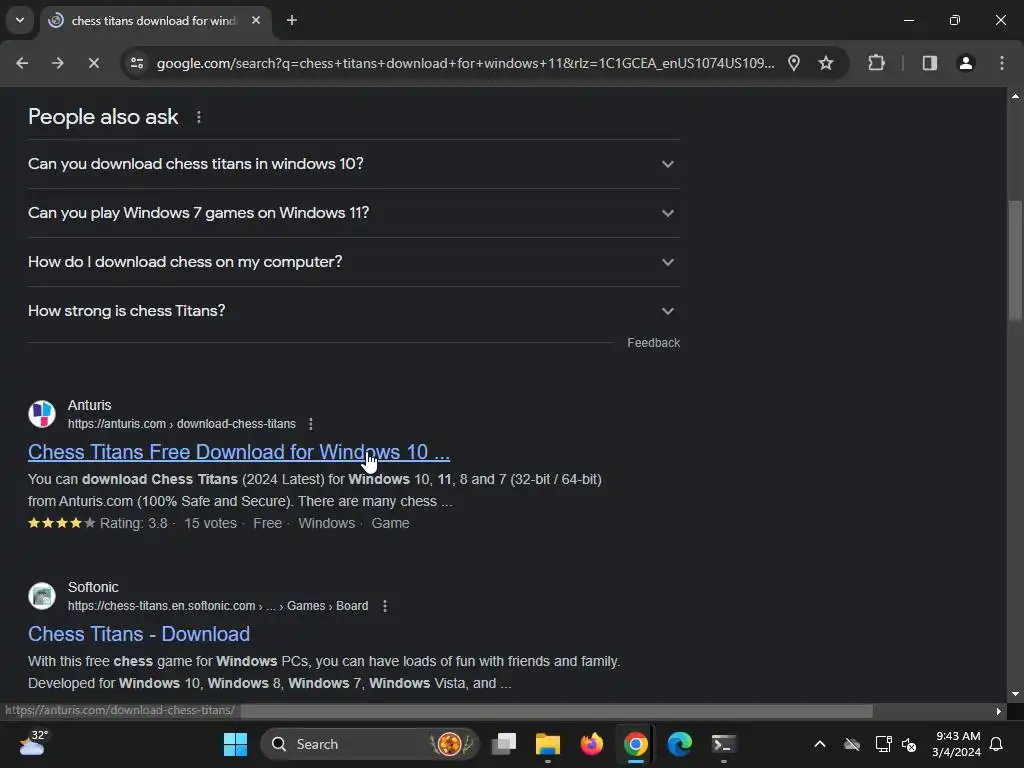1024x768 pixels.
Task: Open File Explorer from taskbar
Action: coord(548,744)
